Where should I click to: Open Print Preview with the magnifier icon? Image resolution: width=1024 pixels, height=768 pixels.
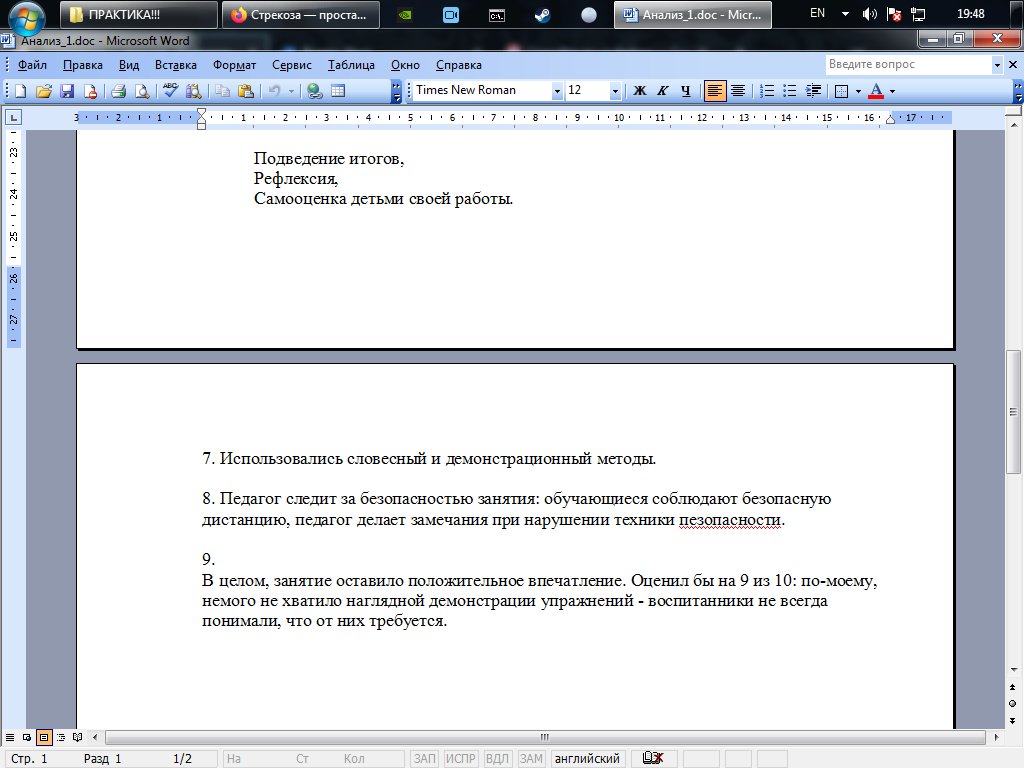pyautogui.click(x=142, y=91)
